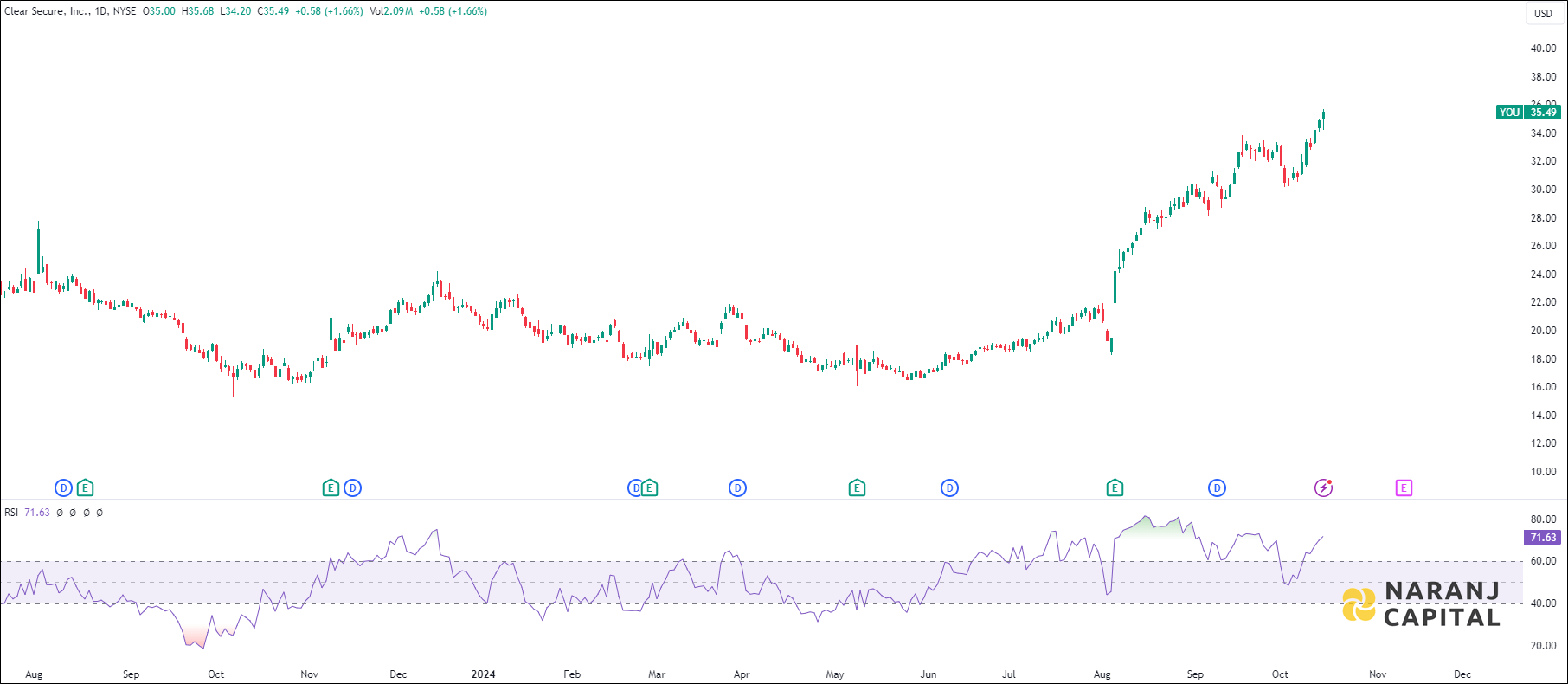The image size is (1568, 684).
Task: Click the dividend marker in June 2024
Action: pyautogui.click(x=949, y=488)
